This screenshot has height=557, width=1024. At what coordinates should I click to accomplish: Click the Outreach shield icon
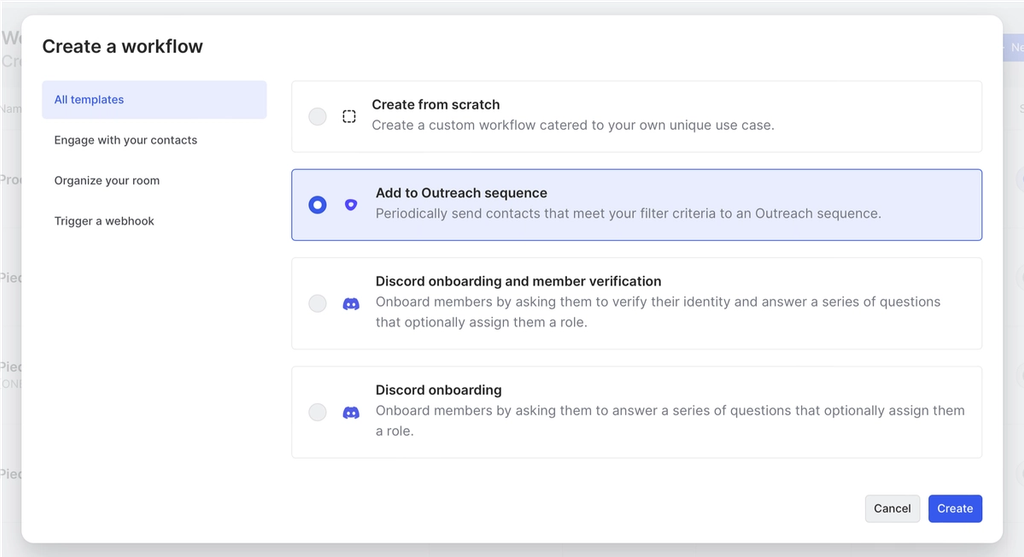pos(350,204)
